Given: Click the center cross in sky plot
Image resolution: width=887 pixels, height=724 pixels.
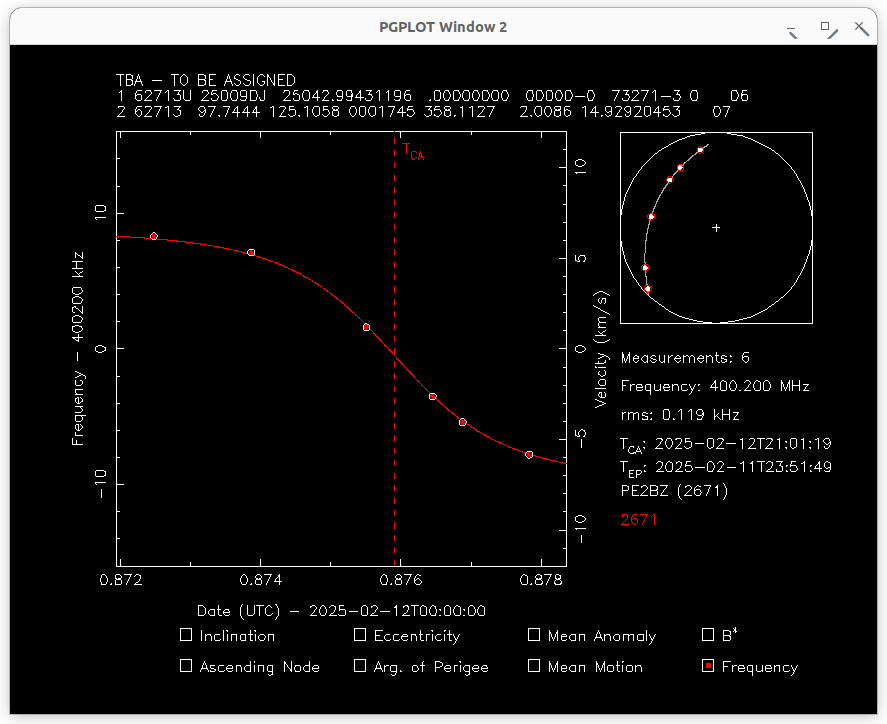Looking at the screenshot, I should click(x=716, y=228).
